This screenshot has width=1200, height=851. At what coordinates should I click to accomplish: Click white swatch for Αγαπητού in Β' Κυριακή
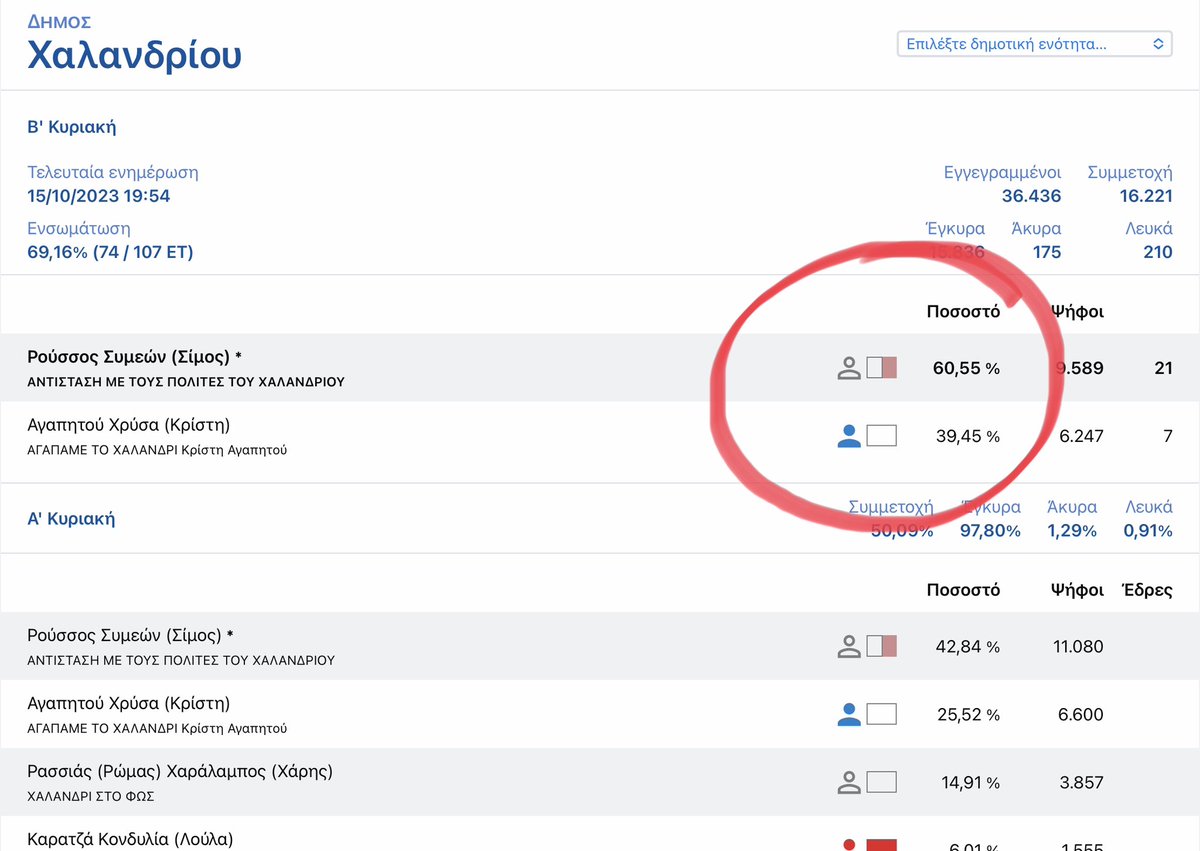coord(882,435)
